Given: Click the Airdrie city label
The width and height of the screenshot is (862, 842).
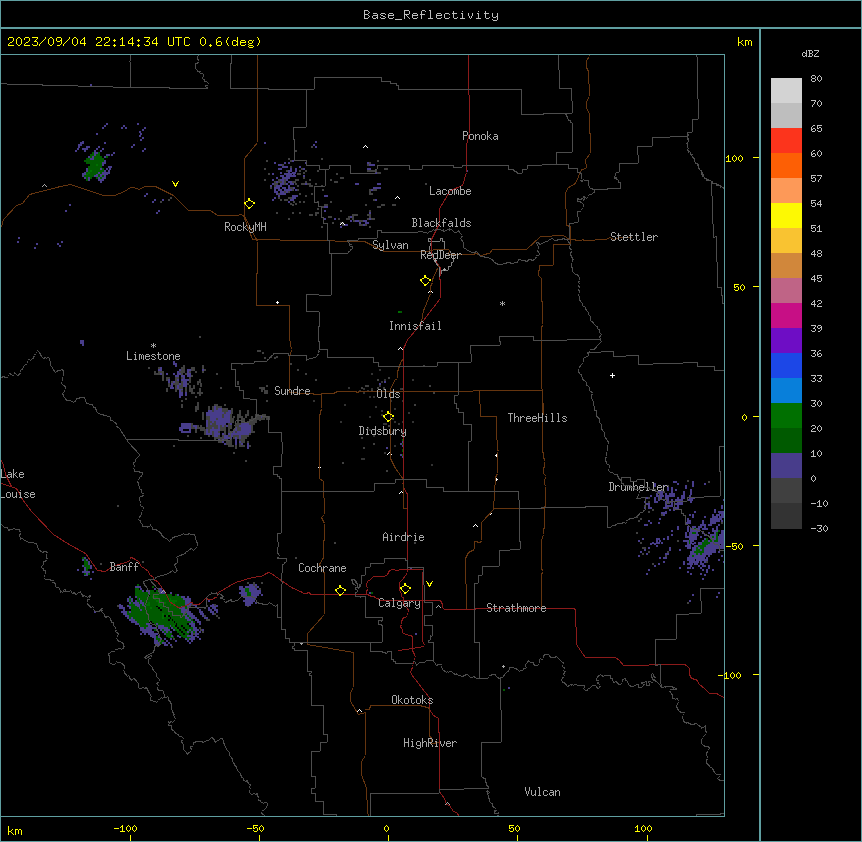Looking at the screenshot, I should pyautogui.click(x=404, y=537).
